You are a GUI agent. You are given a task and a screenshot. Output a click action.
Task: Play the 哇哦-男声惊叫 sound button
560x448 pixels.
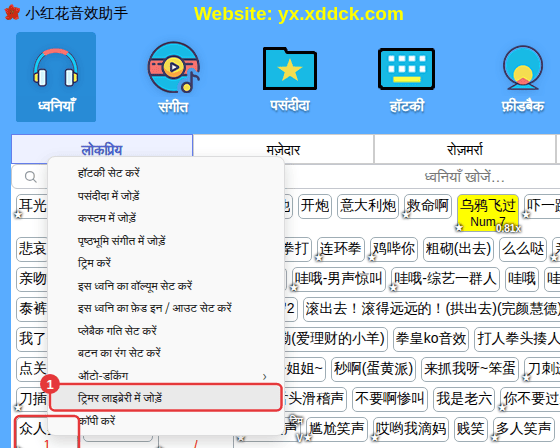click(339, 279)
